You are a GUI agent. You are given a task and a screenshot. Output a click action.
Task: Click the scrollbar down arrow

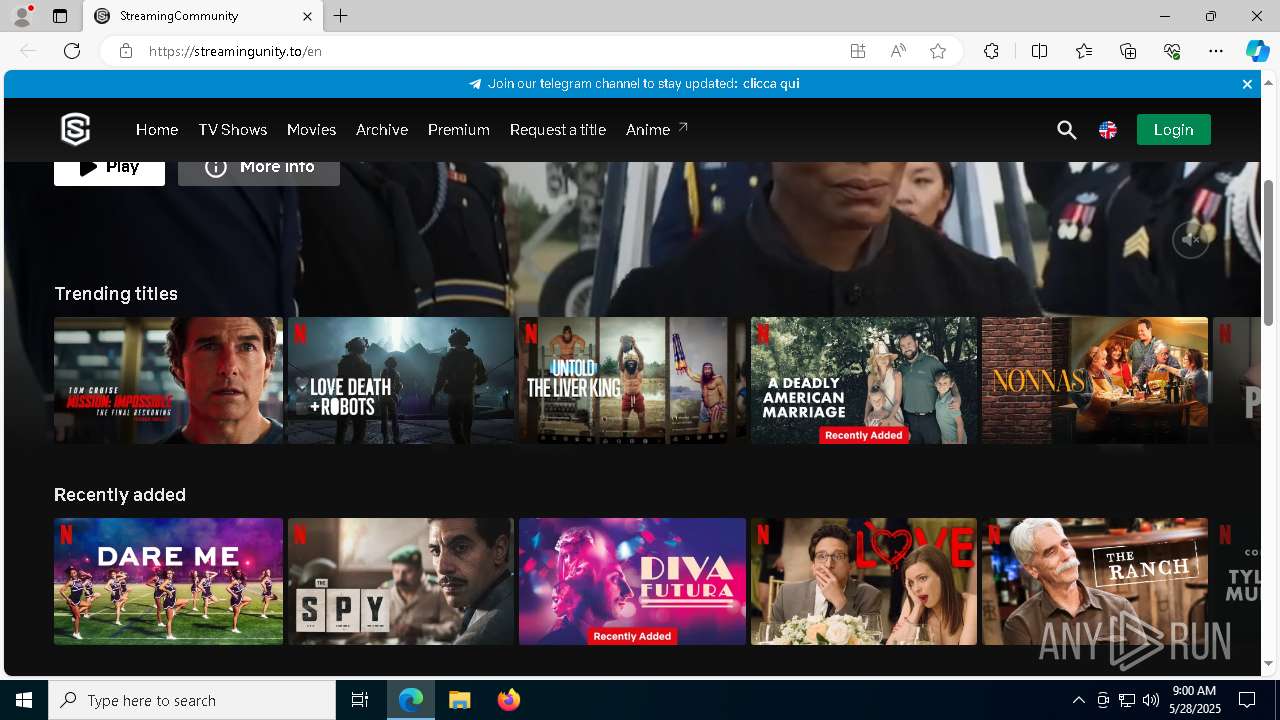point(1269,663)
